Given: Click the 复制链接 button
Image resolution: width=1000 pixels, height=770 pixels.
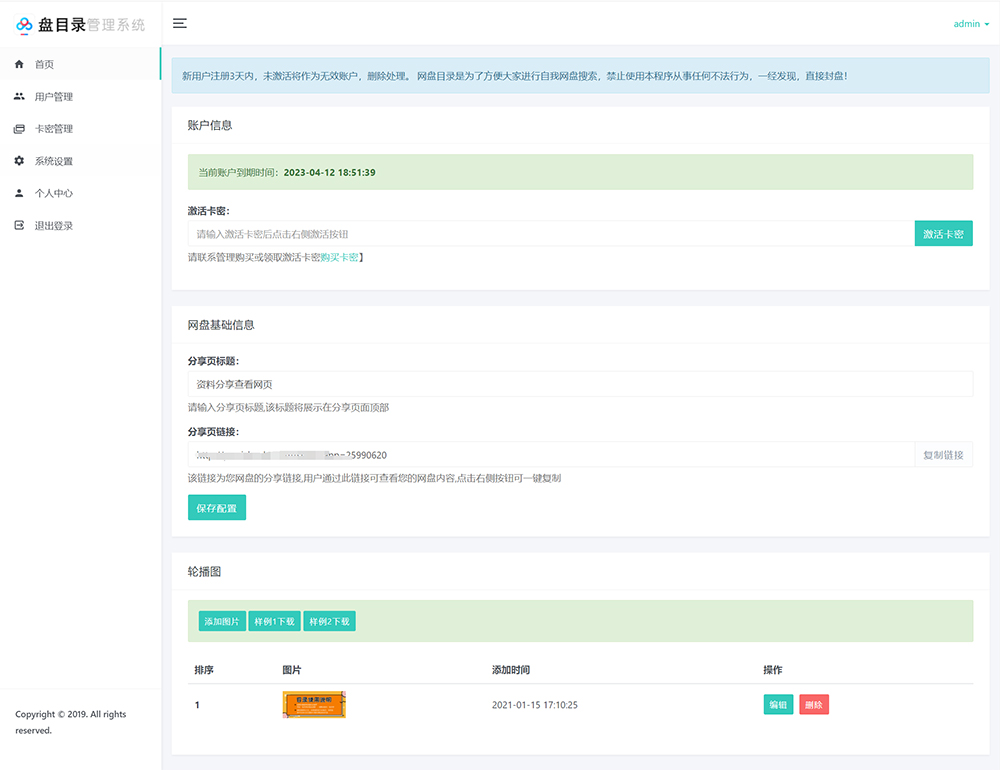Looking at the screenshot, I should 943,455.
